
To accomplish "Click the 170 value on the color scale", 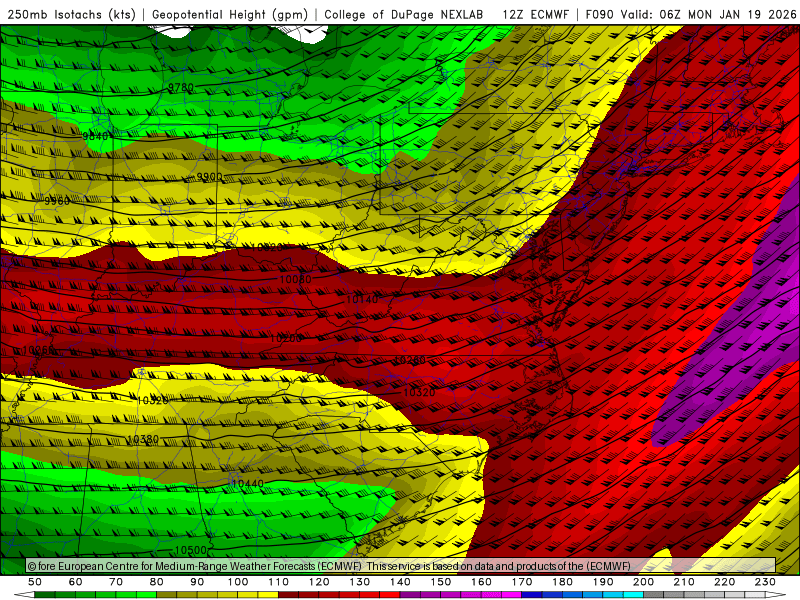I will coord(522,582).
